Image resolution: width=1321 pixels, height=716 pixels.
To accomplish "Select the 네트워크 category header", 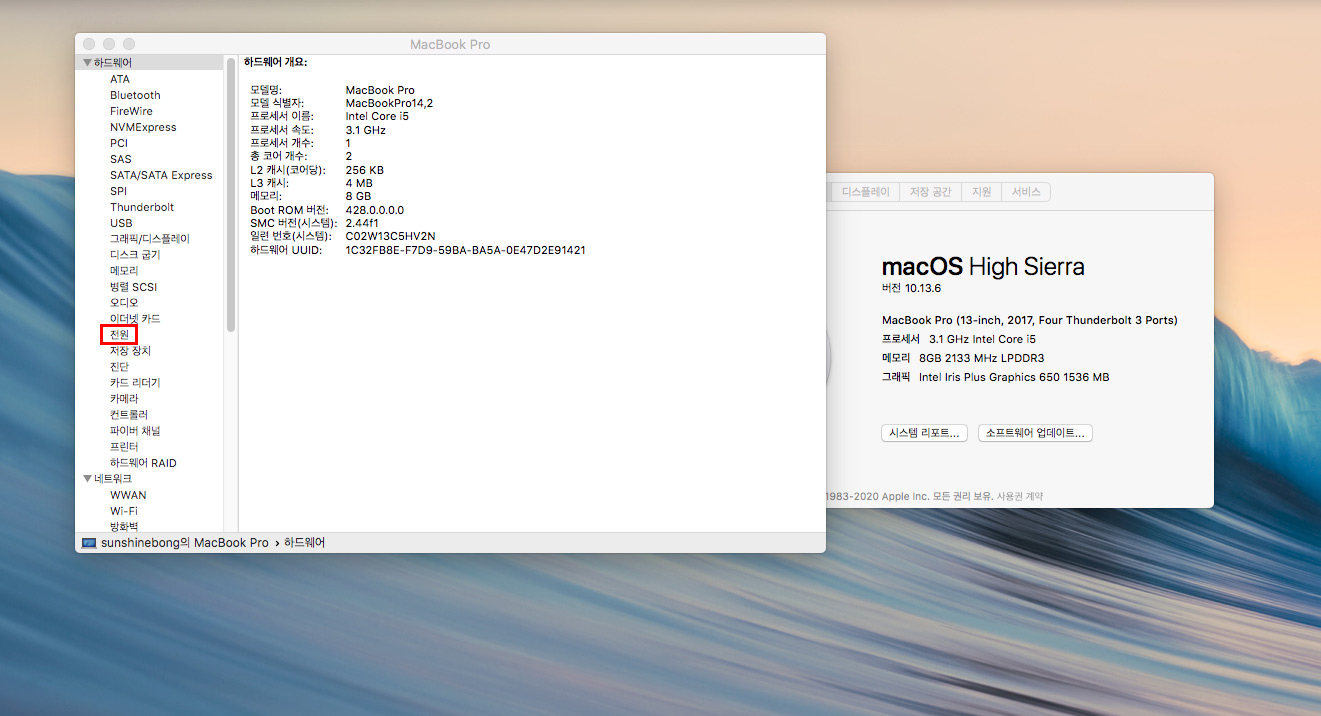I will [x=112, y=479].
